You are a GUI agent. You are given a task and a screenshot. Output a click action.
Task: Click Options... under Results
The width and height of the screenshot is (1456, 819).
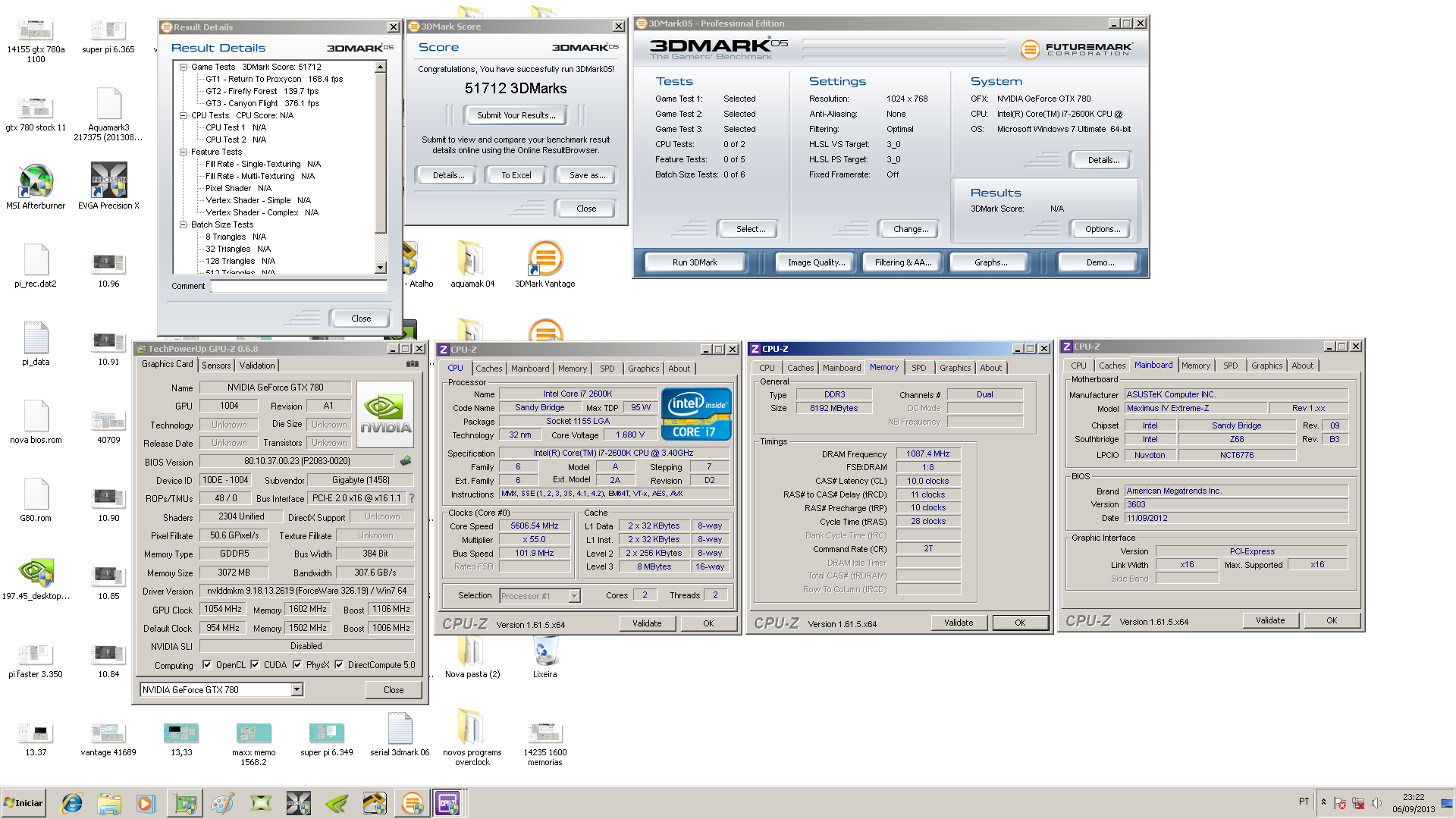coord(1102,229)
